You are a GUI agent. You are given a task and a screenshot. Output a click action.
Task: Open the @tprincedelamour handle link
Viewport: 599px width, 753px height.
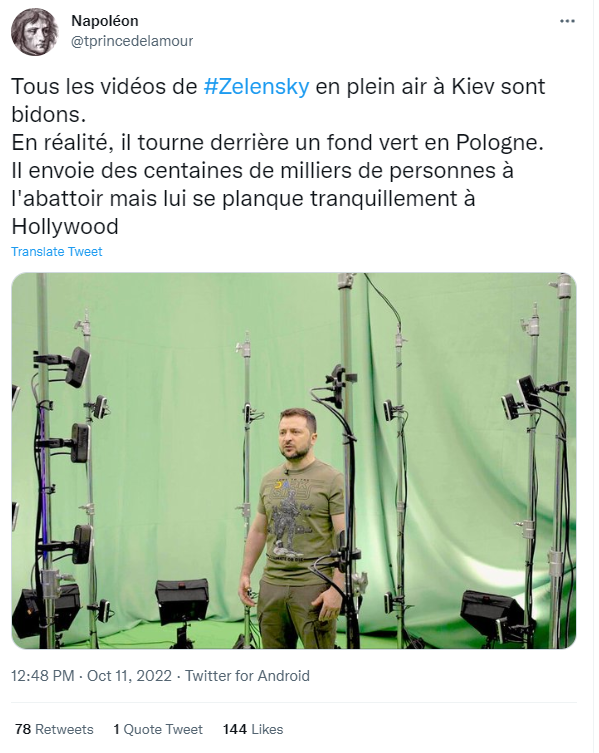coord(132,41)
